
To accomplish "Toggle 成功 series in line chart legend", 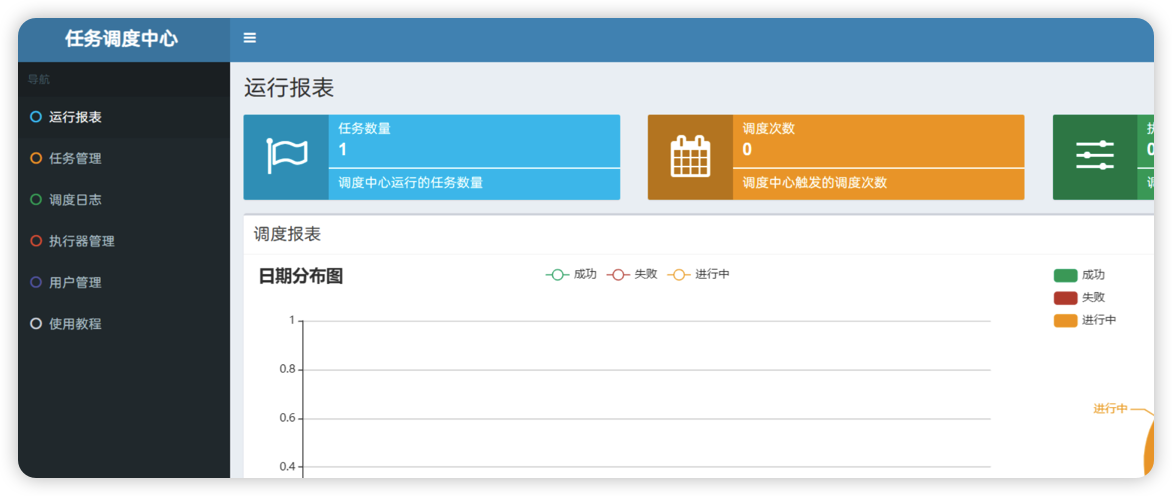I will point(571,274).
